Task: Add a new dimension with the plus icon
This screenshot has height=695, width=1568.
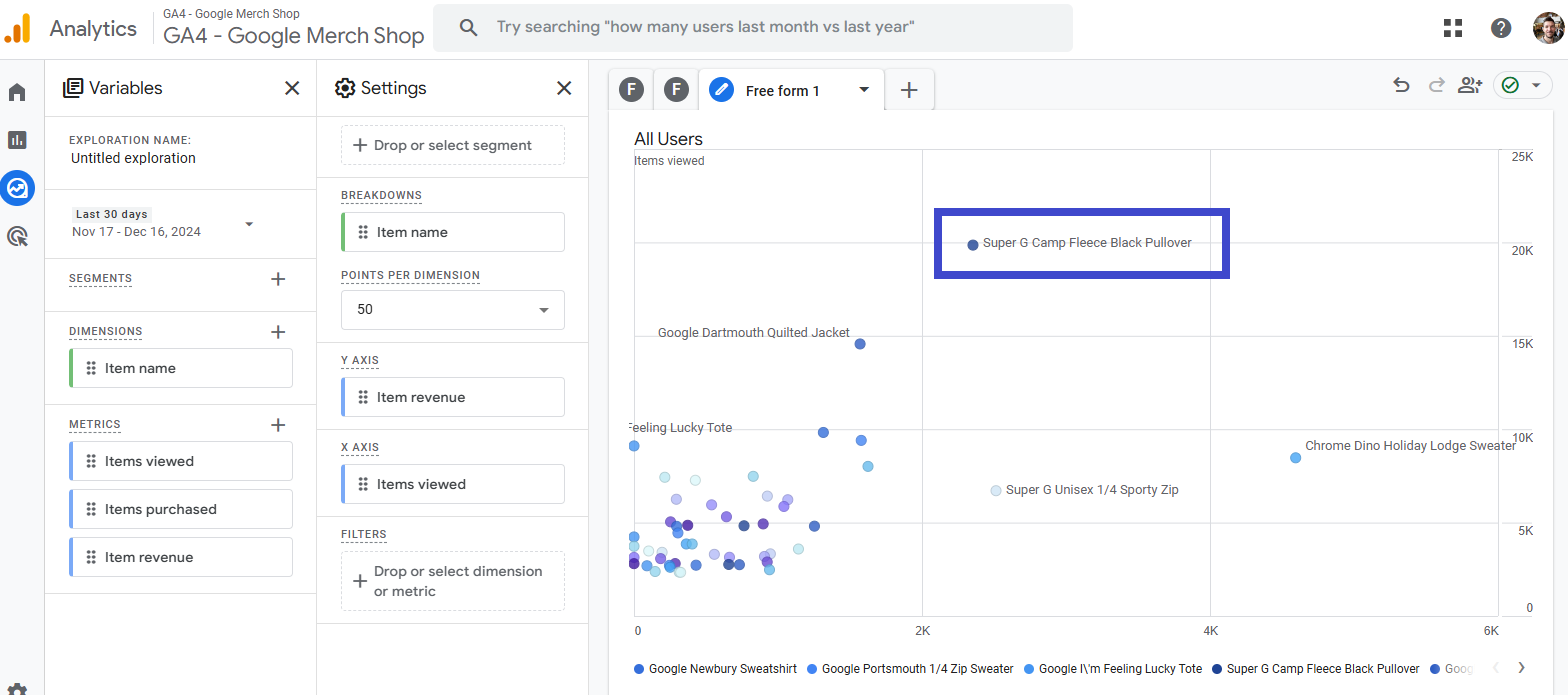Action: pyautogui.click(x=278, y=332)
